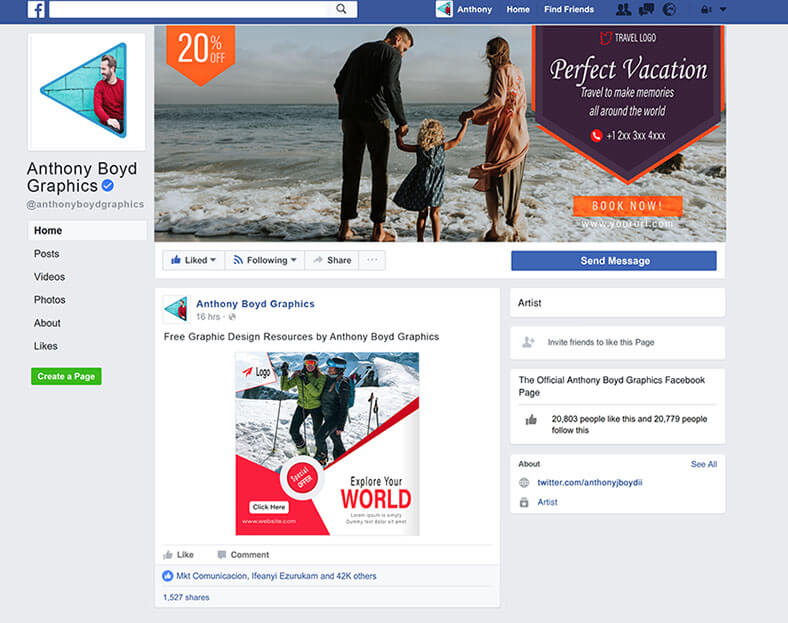Open the Photos tab in sidebar
The width and height of the screenshot is (788, 623).
coord(49,300)
